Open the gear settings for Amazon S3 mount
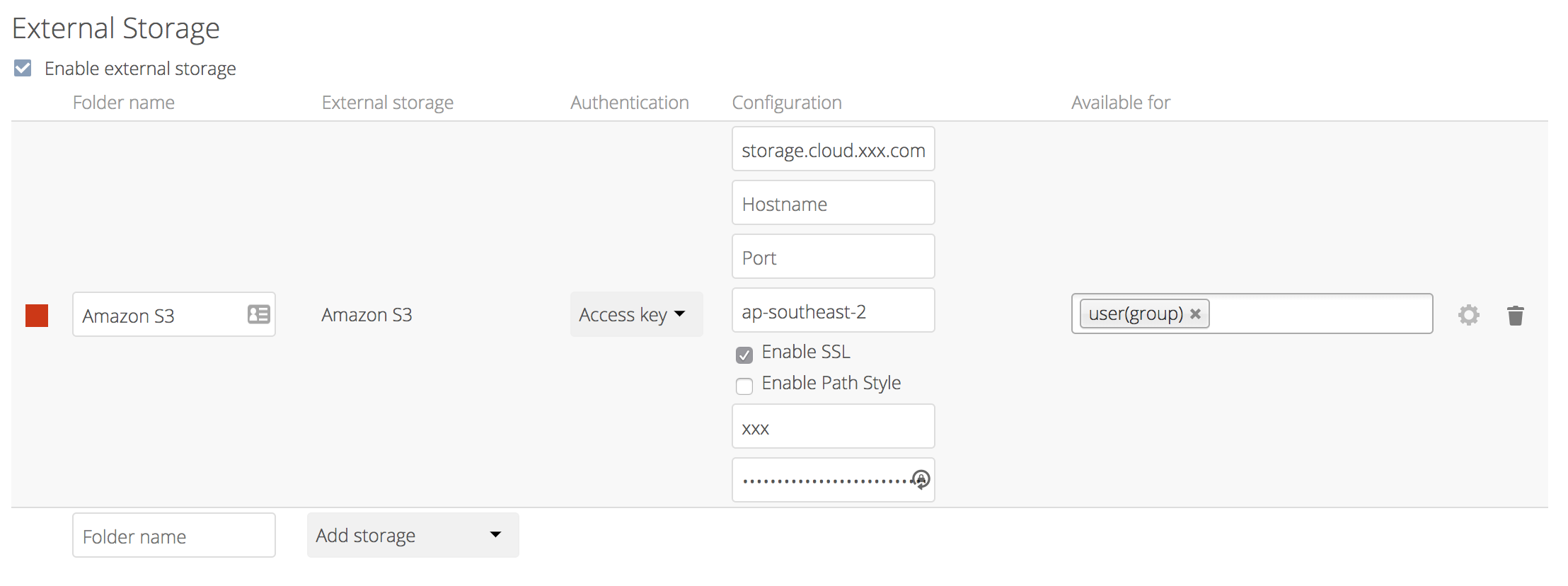Image resolution: width=1568 pixels, height=586 pixels. tap(1469, 315)
